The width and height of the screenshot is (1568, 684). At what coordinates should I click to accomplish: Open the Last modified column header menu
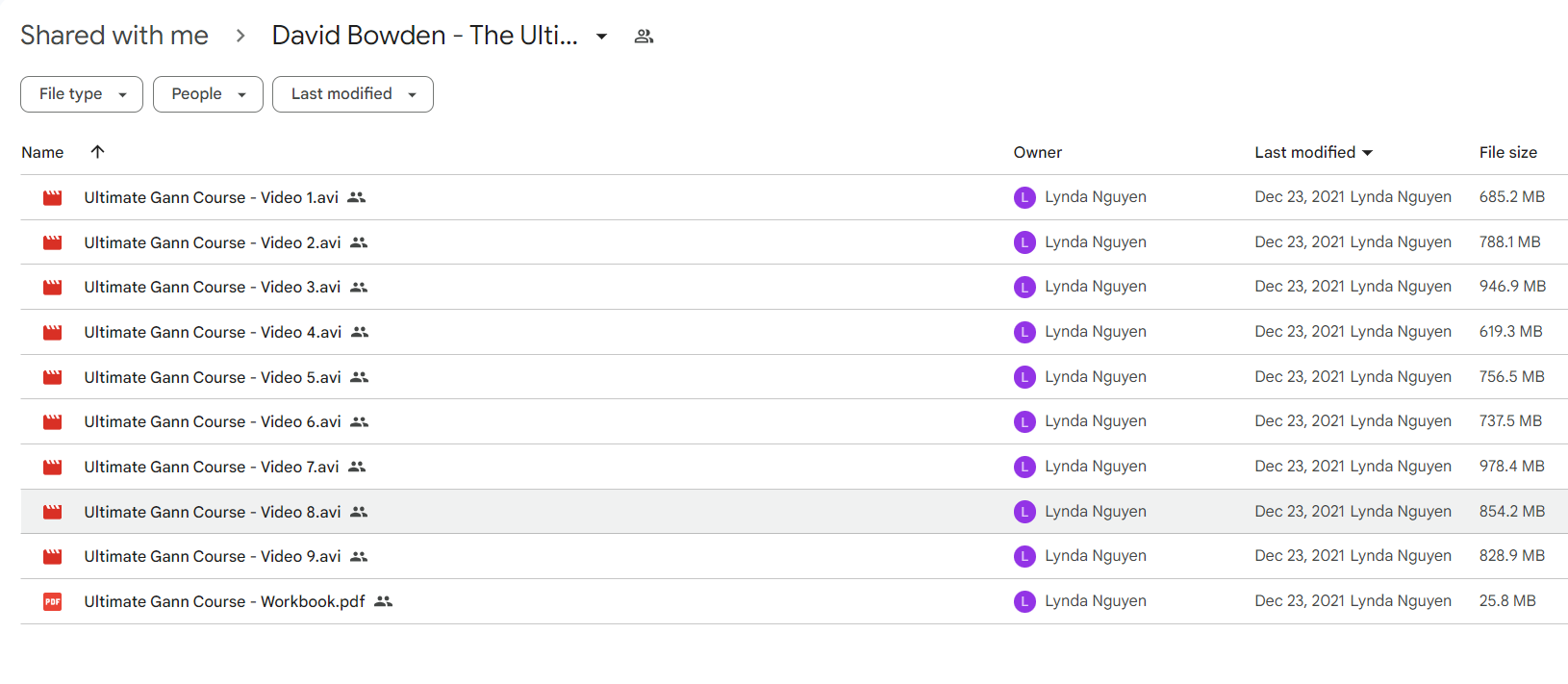[1313, 152]
